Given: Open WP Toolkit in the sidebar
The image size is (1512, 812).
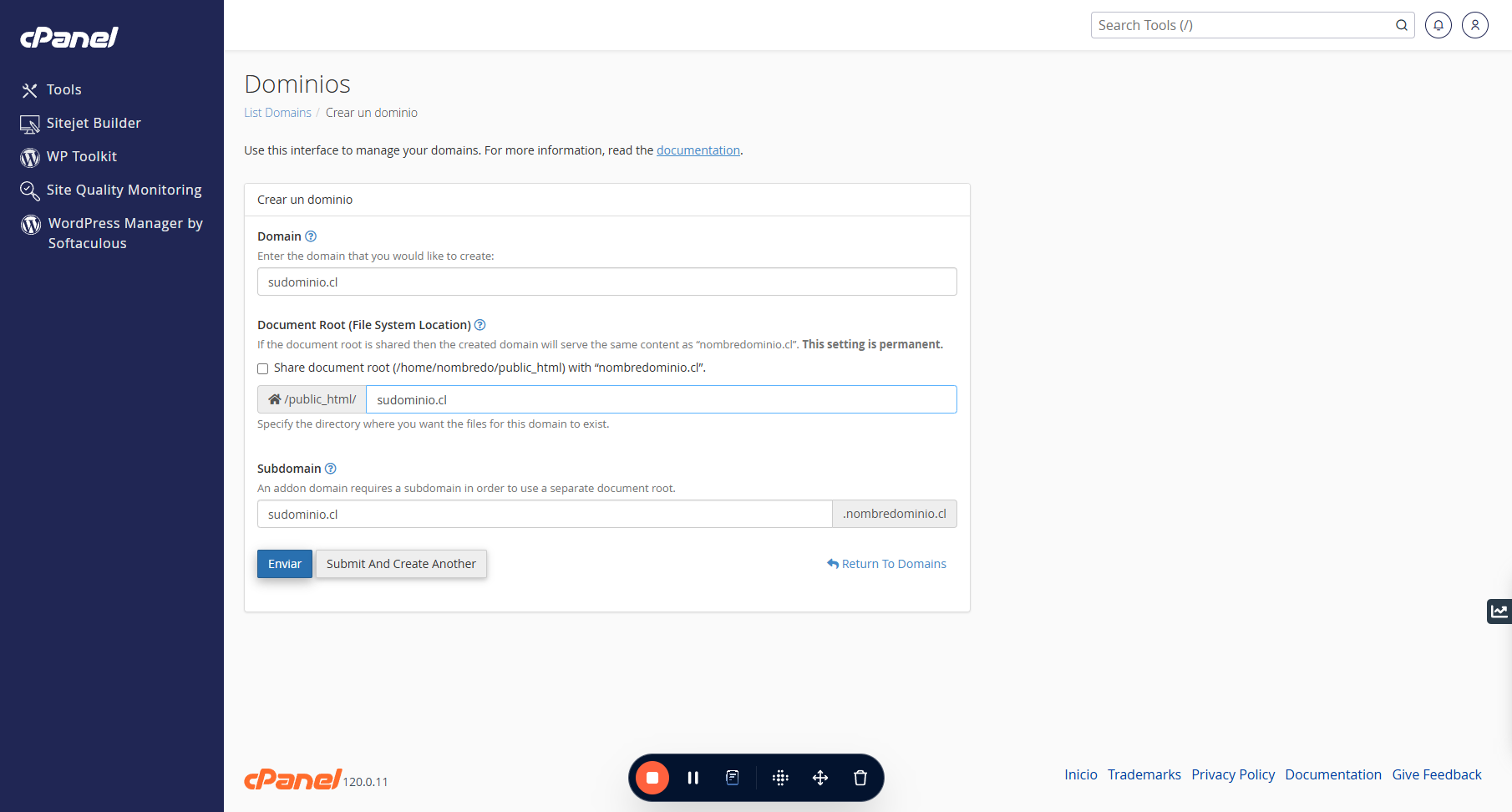Looking at the screenshot, I should [68, 156].
